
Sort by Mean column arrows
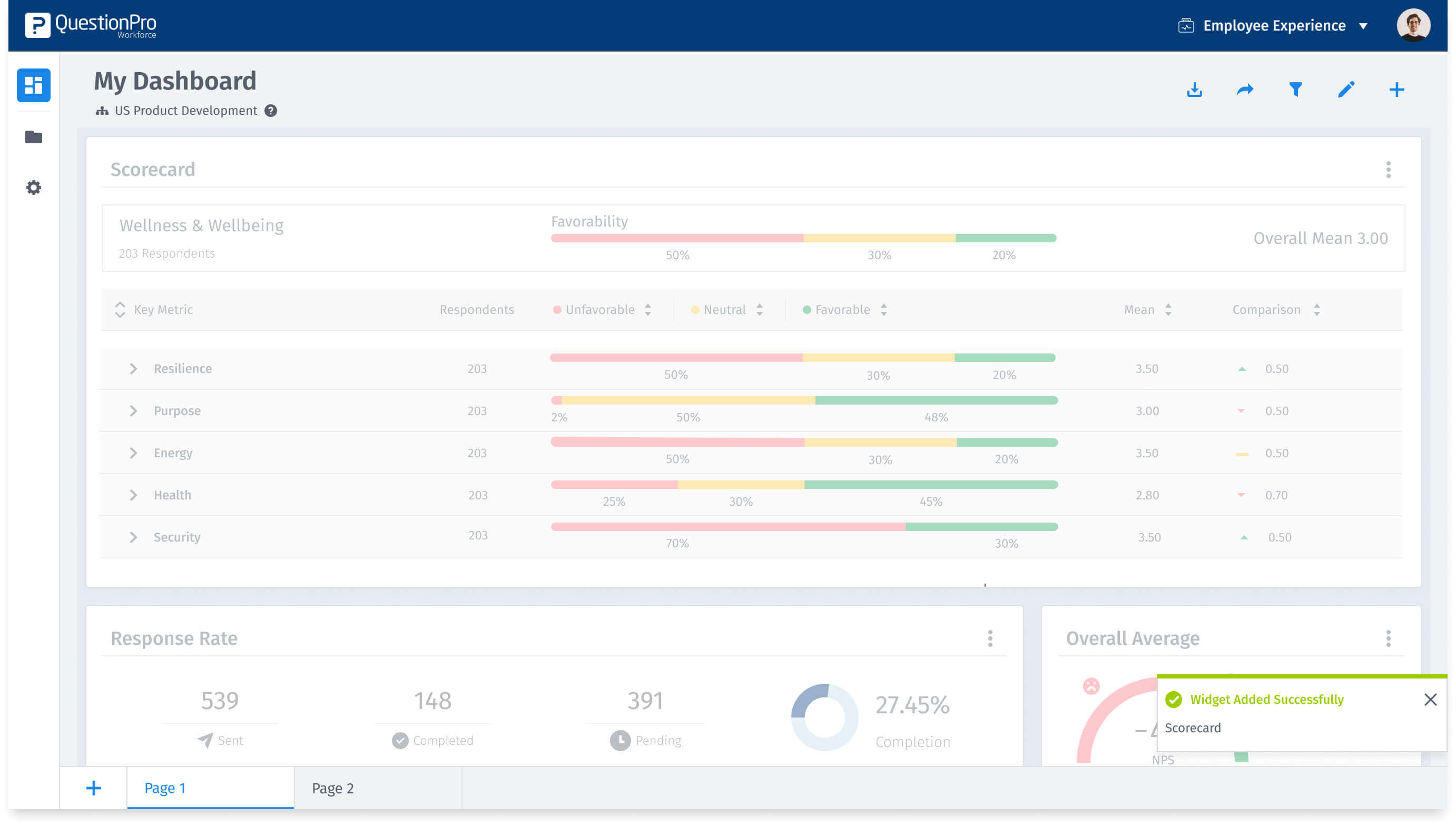(1167, 310)
